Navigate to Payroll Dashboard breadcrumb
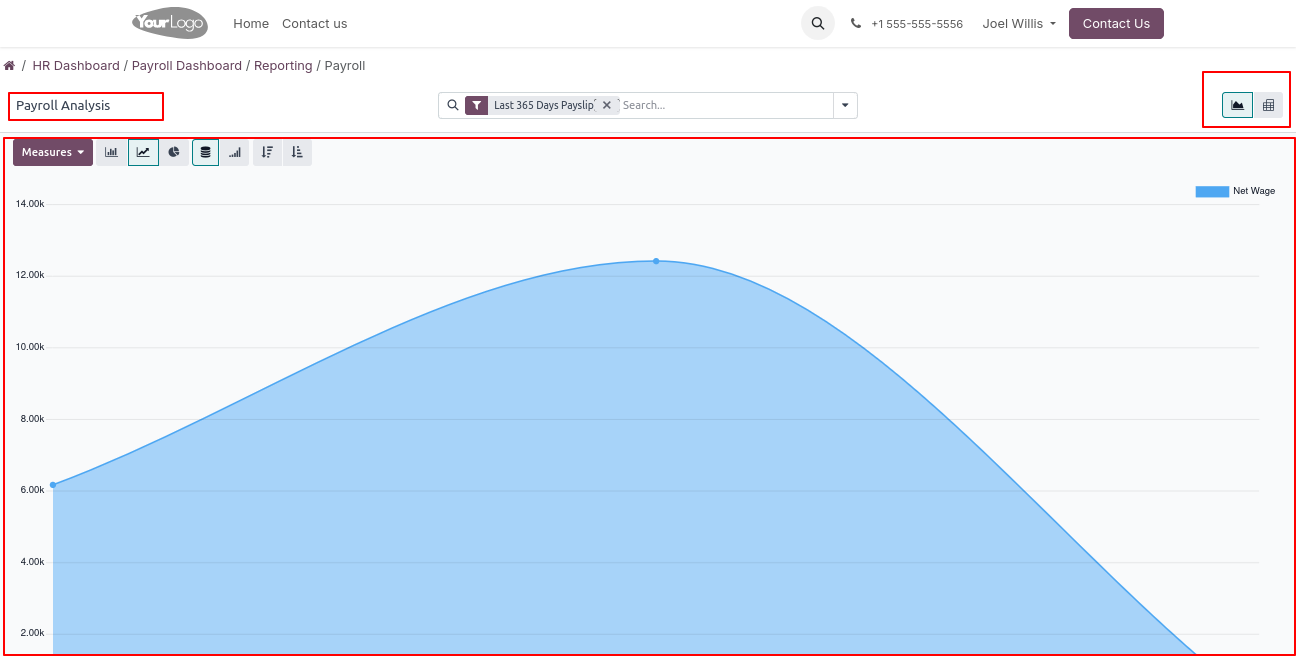 pyautogui.click(x=187, y=66)
